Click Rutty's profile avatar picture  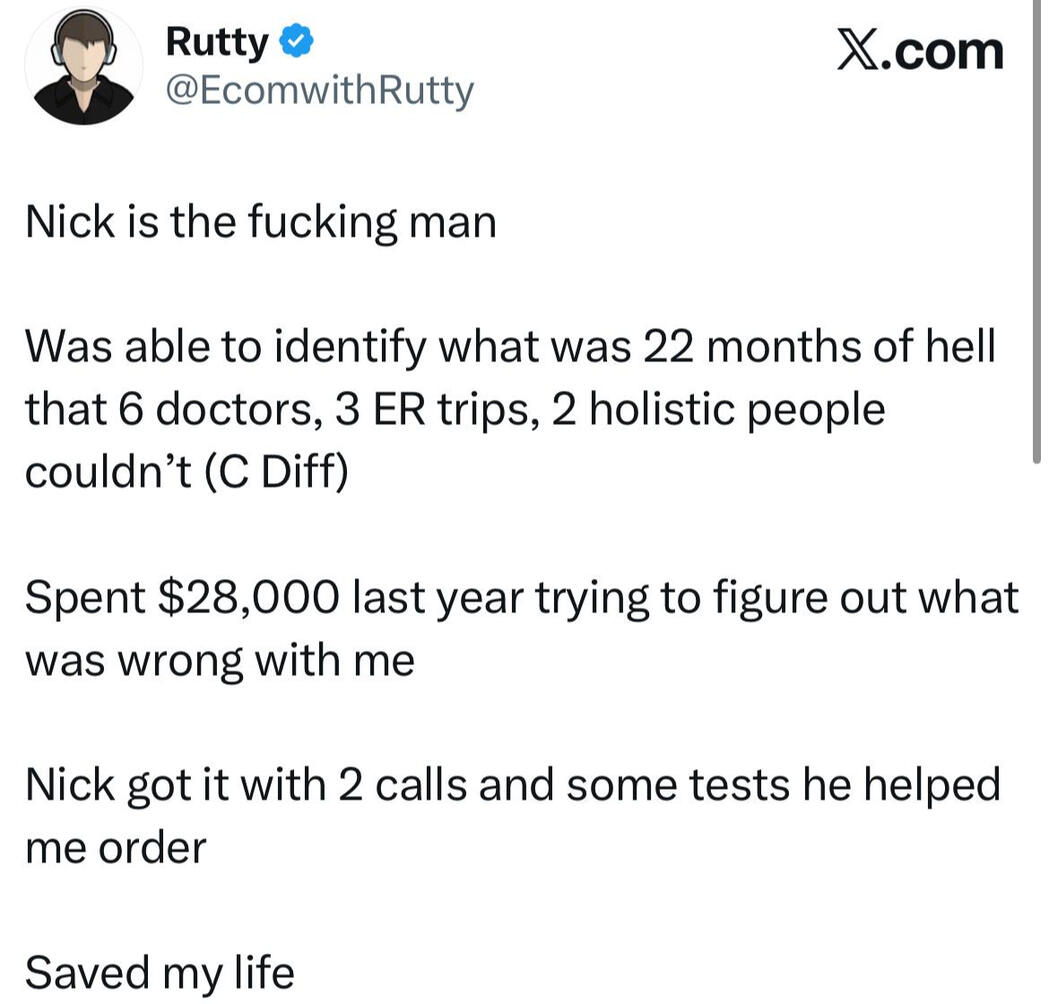[84, 66]
